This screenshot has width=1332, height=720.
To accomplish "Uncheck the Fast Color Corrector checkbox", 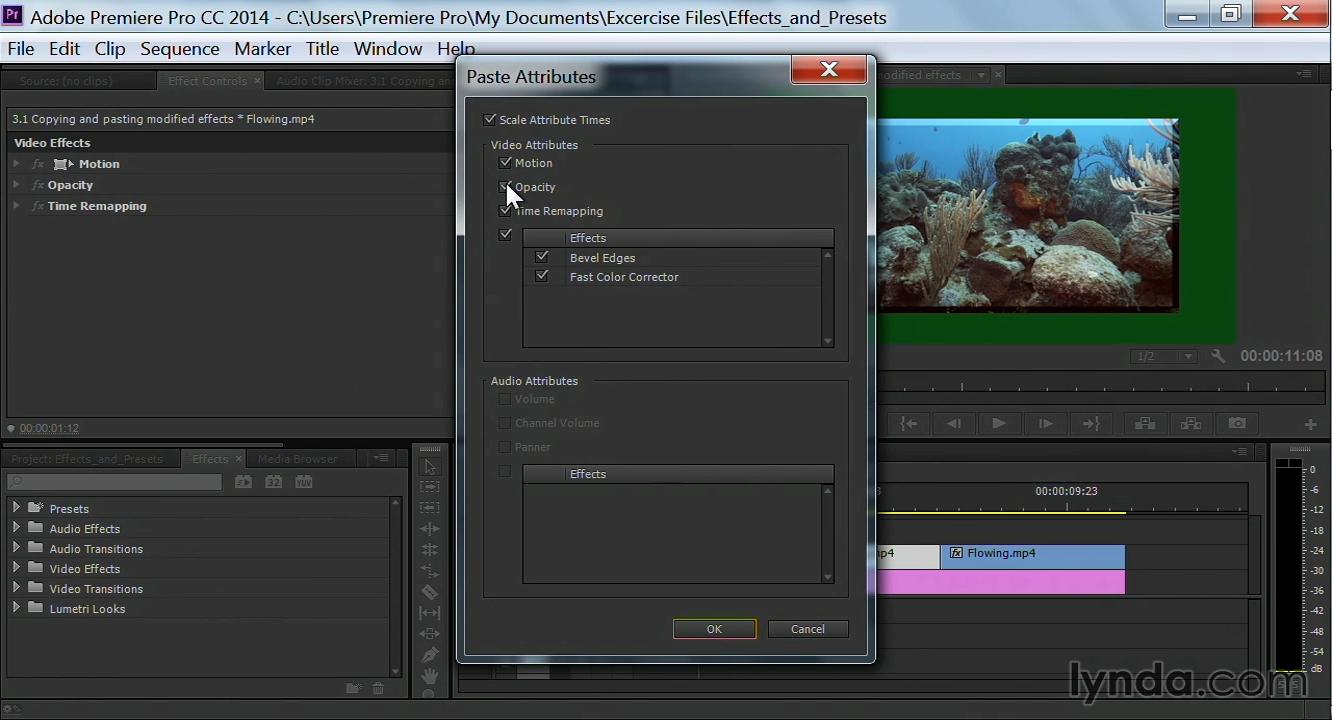I will click(542, 277).
